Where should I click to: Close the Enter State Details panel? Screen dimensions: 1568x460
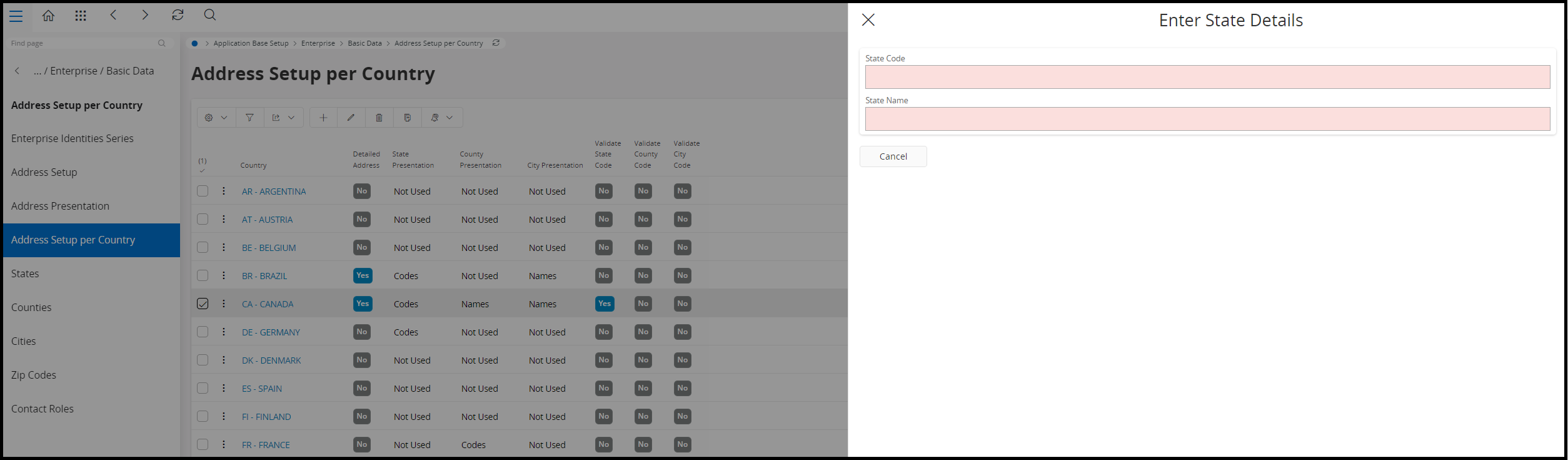point(868,20)
